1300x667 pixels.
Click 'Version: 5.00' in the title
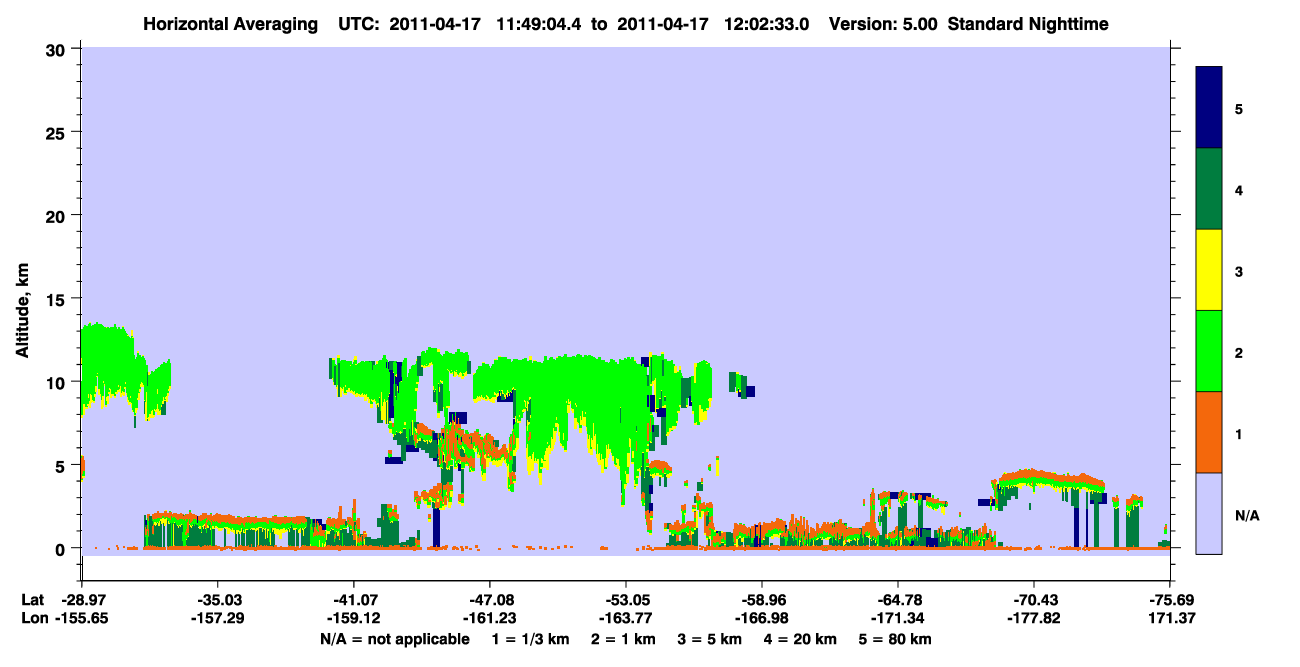click(x=882, y=24)
